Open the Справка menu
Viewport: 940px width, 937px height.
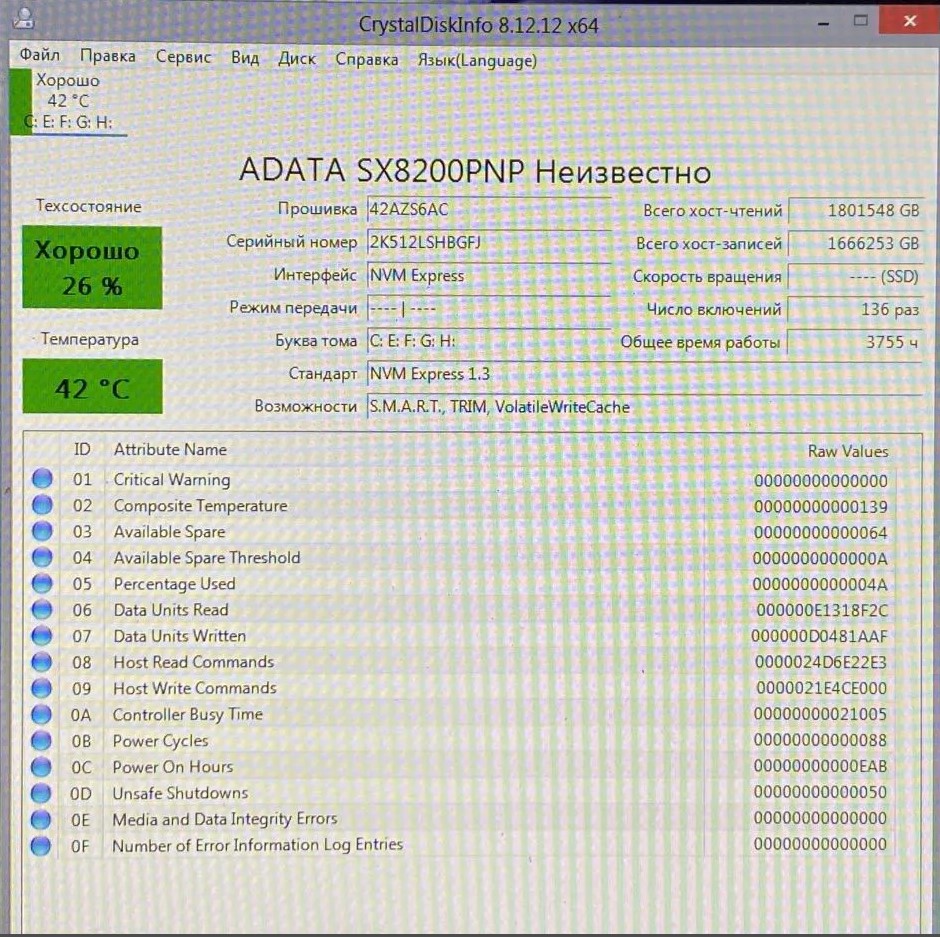click(x=367, y=59)
